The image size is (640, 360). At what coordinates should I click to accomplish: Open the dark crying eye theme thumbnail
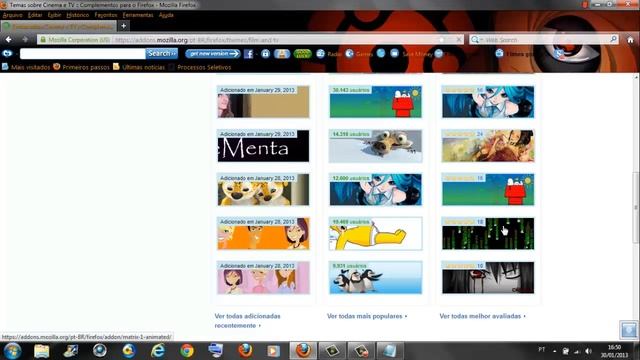coord(488,278)
